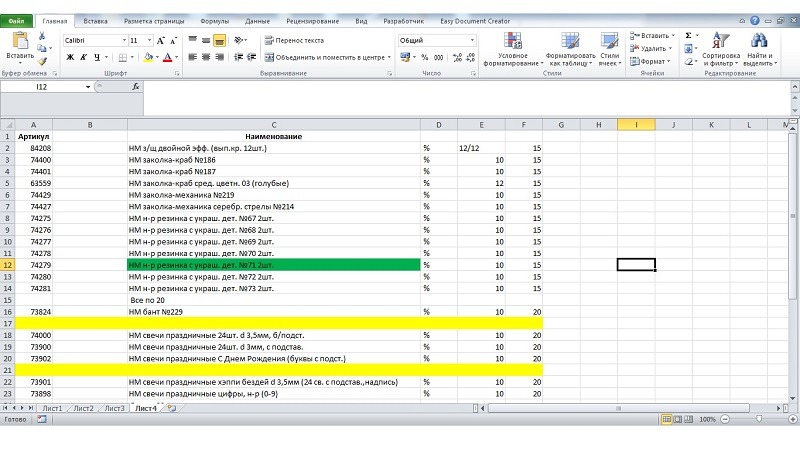Toggle Wrap Text (Перенос текста)

[293, 40]
